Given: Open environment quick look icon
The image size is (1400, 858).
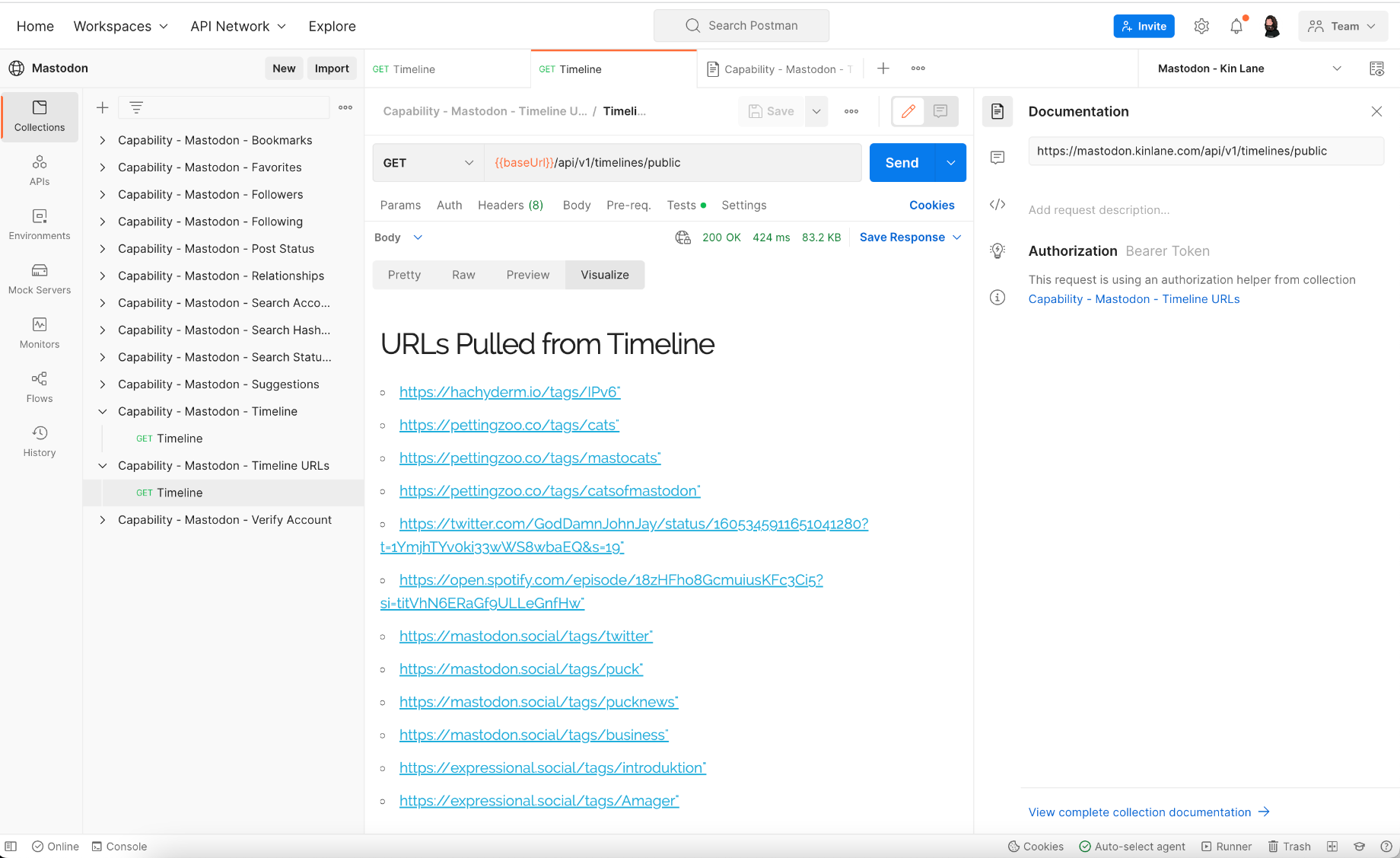Looking at the screenshot, I should (x=1376, y=69).
